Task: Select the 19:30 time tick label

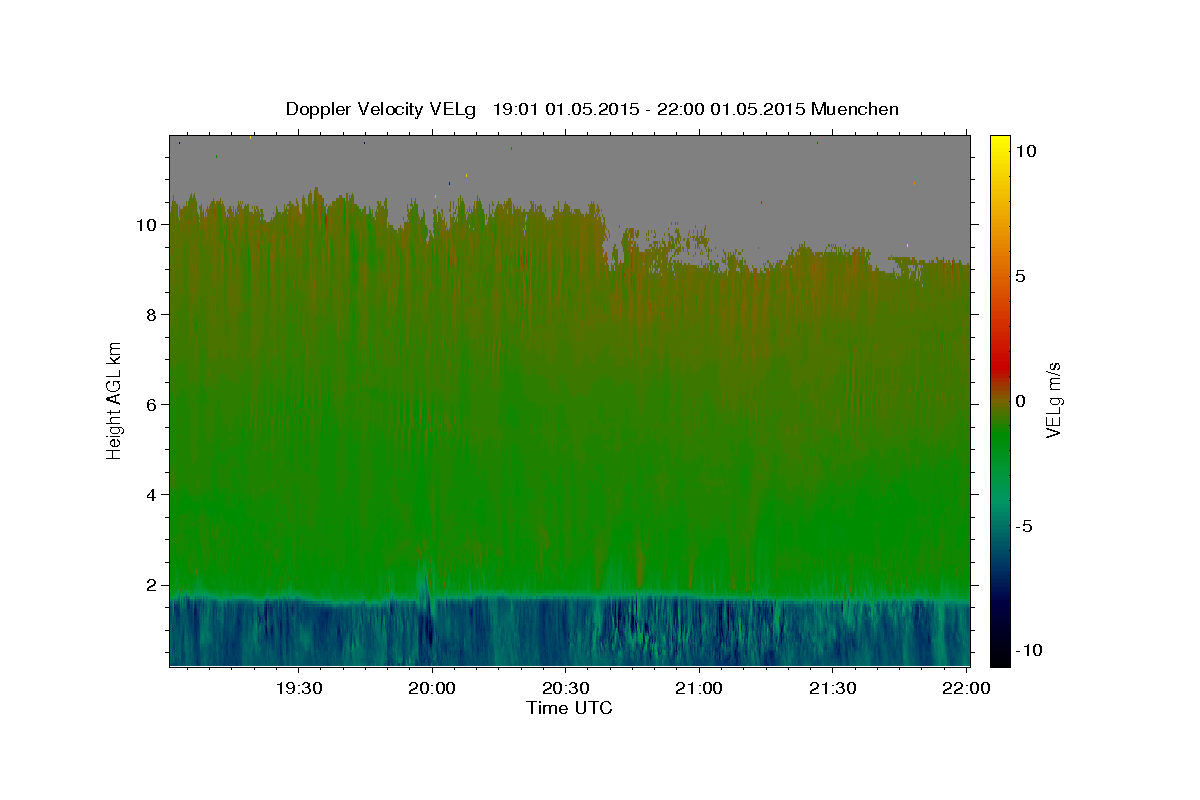Action: pos(299,688)
